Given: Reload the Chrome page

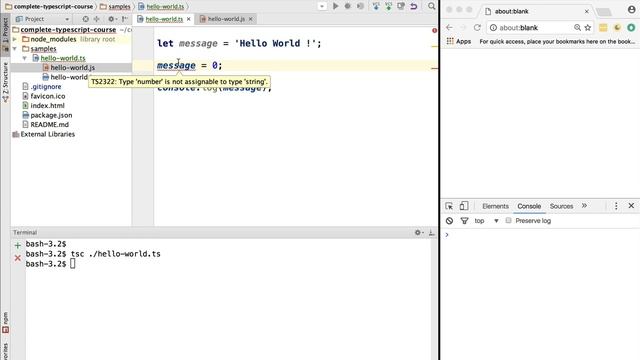Looking at the screenshot, I should pyautogui.click(x=477, y=27).
